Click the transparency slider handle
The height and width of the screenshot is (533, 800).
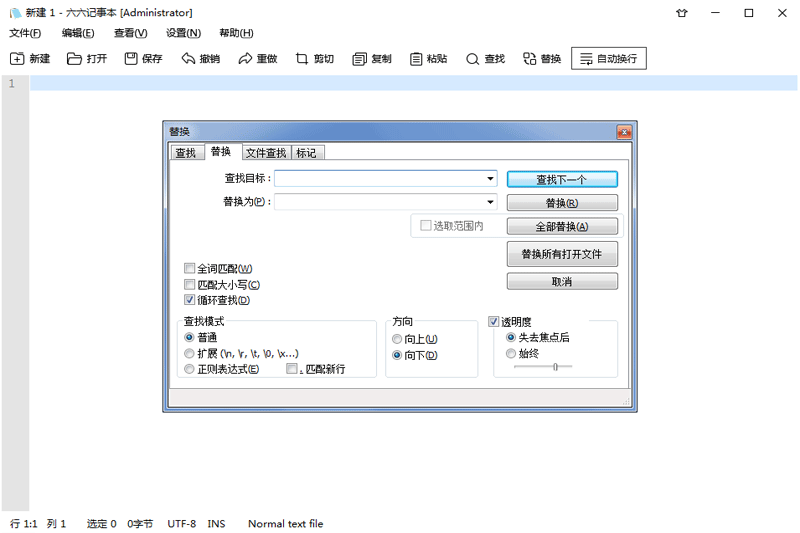556,366
